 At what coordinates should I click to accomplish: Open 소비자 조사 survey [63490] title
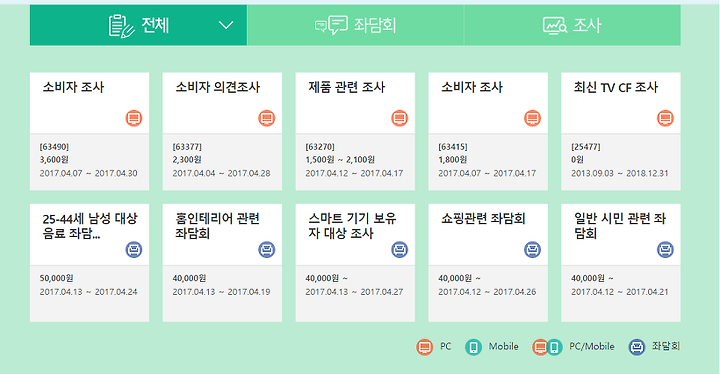73,87
